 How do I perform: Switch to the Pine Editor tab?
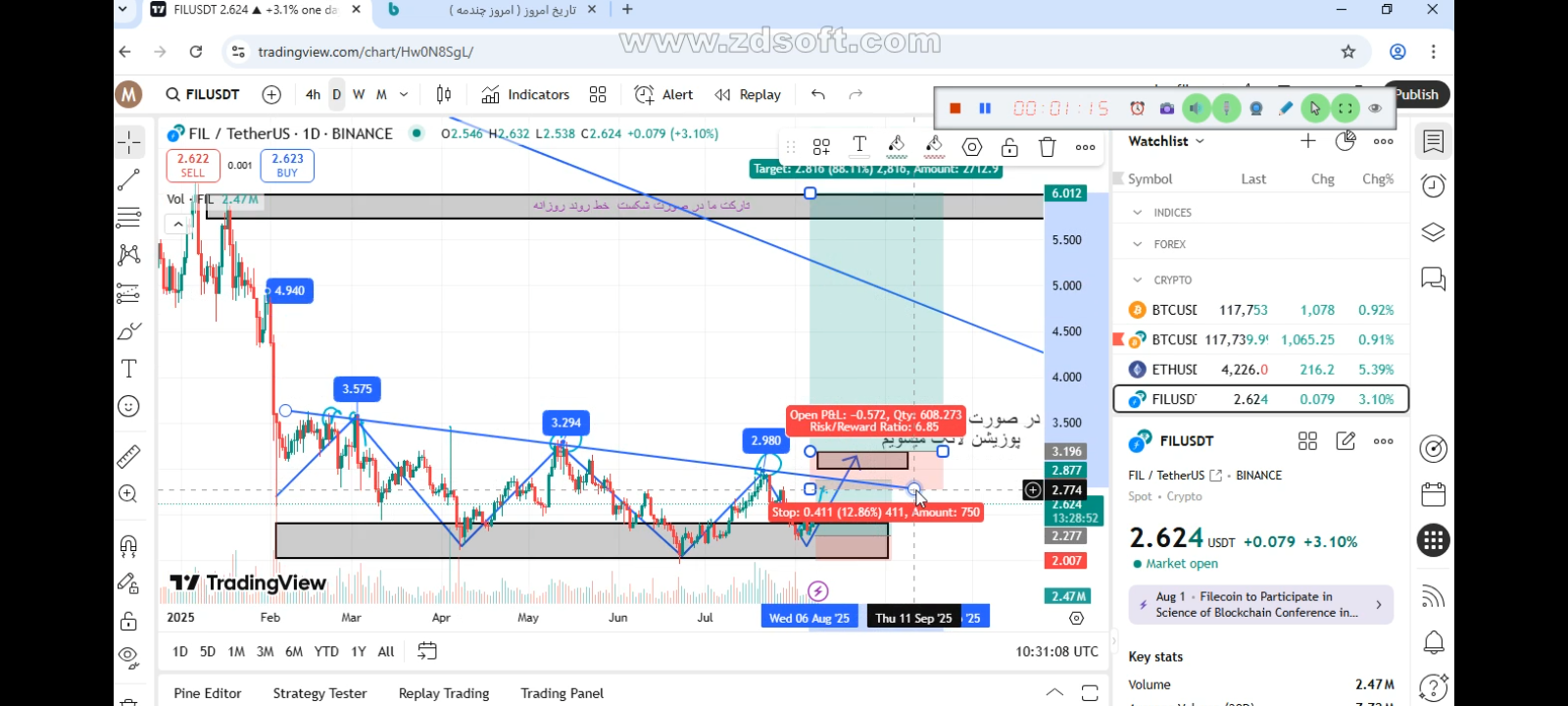(x=208, y=693)
